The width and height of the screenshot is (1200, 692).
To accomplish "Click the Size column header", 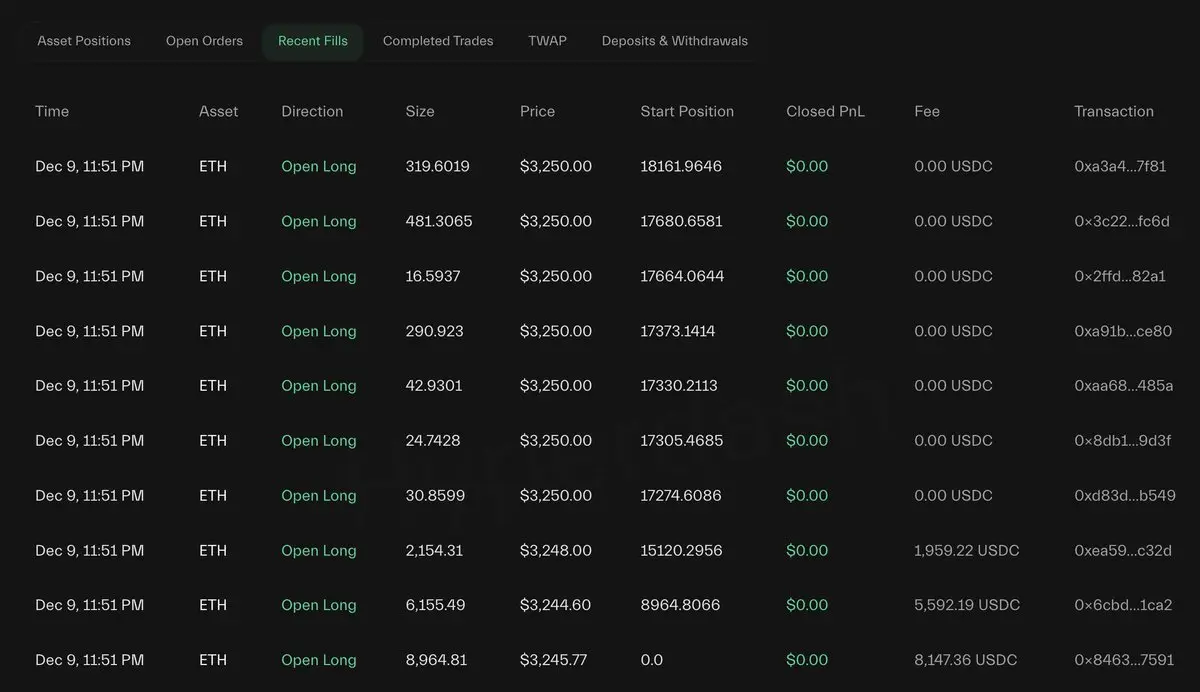I will (x=420, y=111).
